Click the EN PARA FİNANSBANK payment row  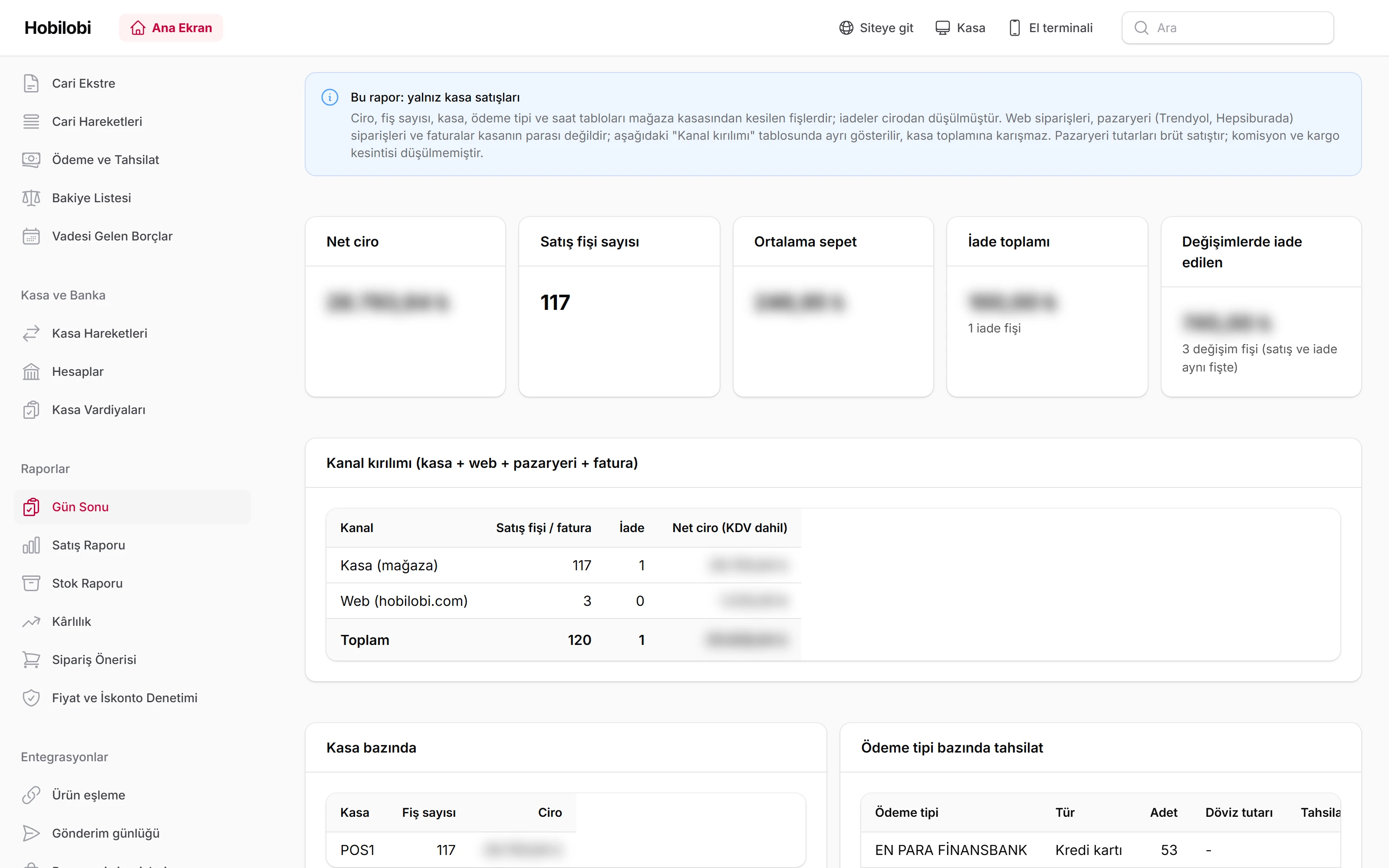click(x=1101, y=850)
